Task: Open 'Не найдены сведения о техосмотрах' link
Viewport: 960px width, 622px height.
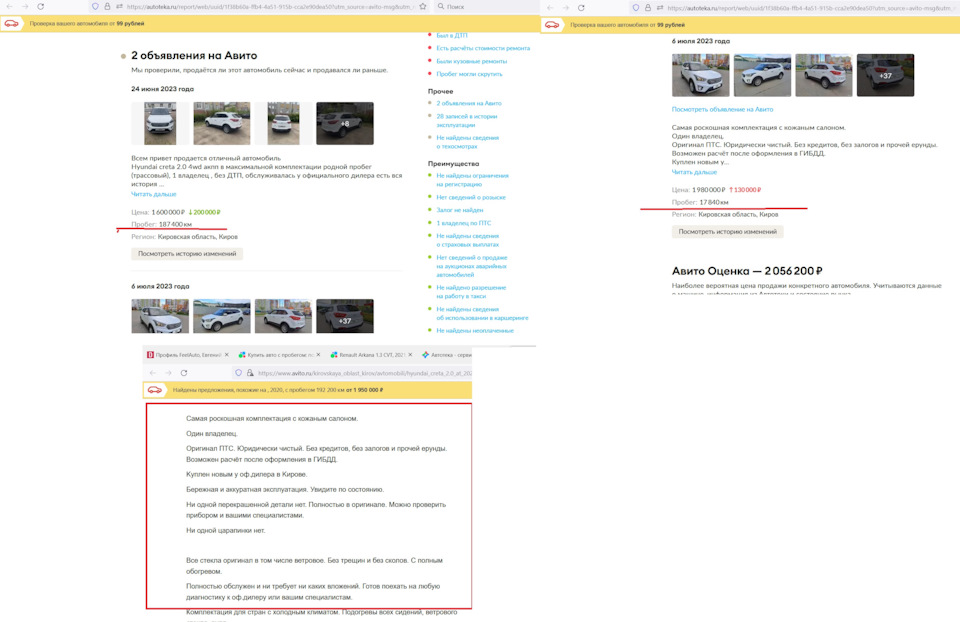Action: coord(467,142)
